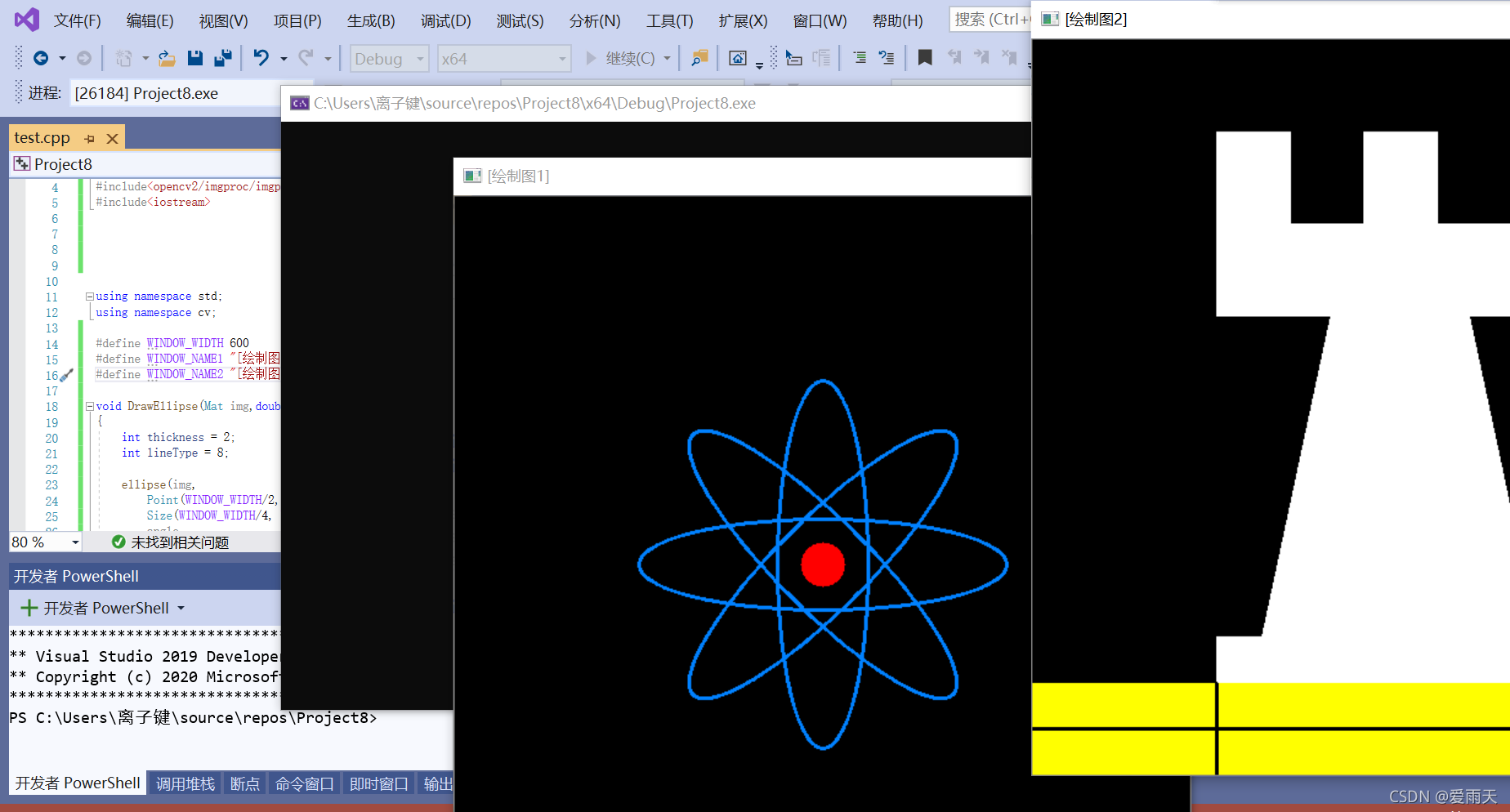This screenshot has width=1510, height=812.
Task: Switch to the 调用堆栈 tab
Action: click(185, 783)
